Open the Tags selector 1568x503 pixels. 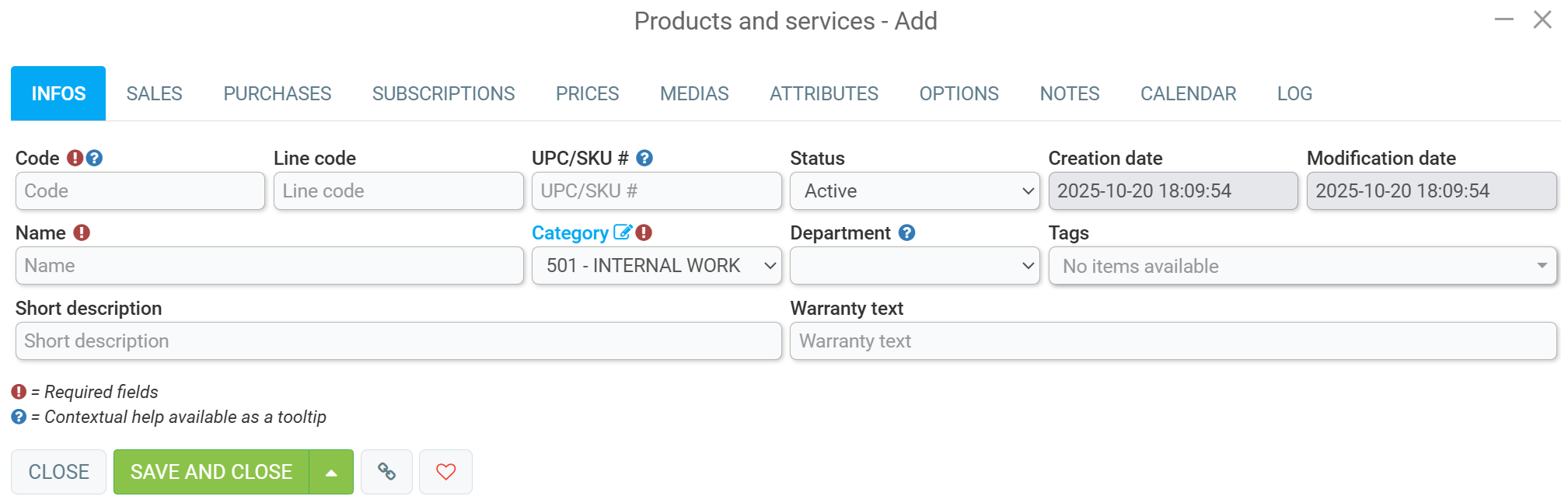tap(1302, 266)
